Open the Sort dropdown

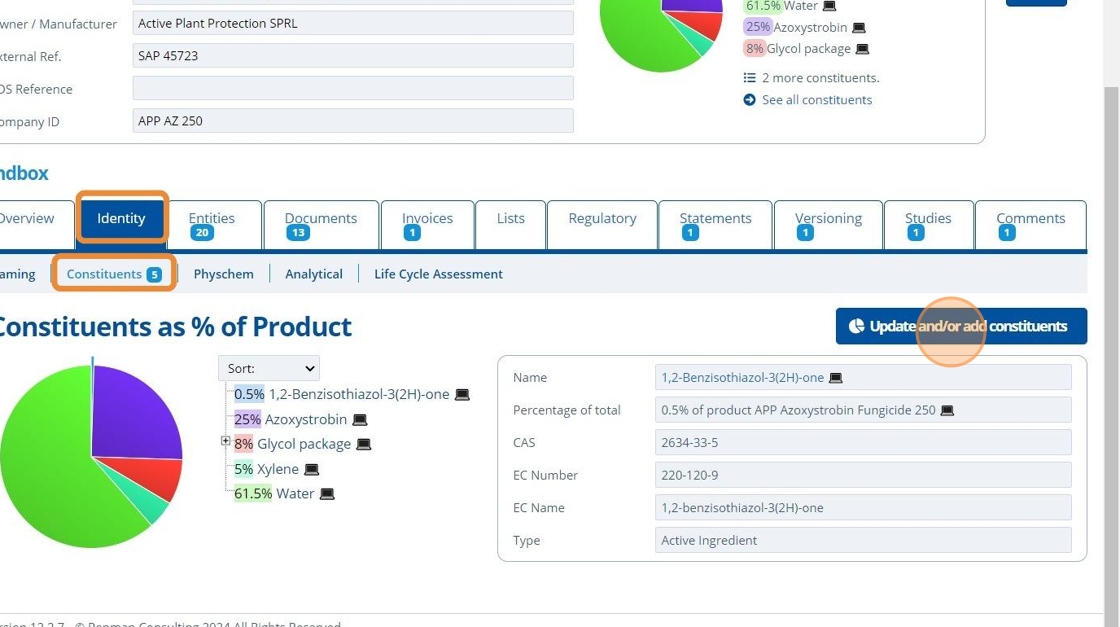click(x=269, y=368)
